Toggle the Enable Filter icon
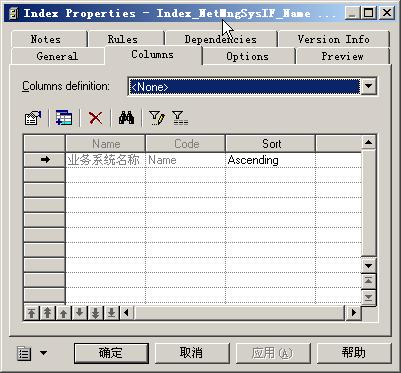 pos(180,118)
